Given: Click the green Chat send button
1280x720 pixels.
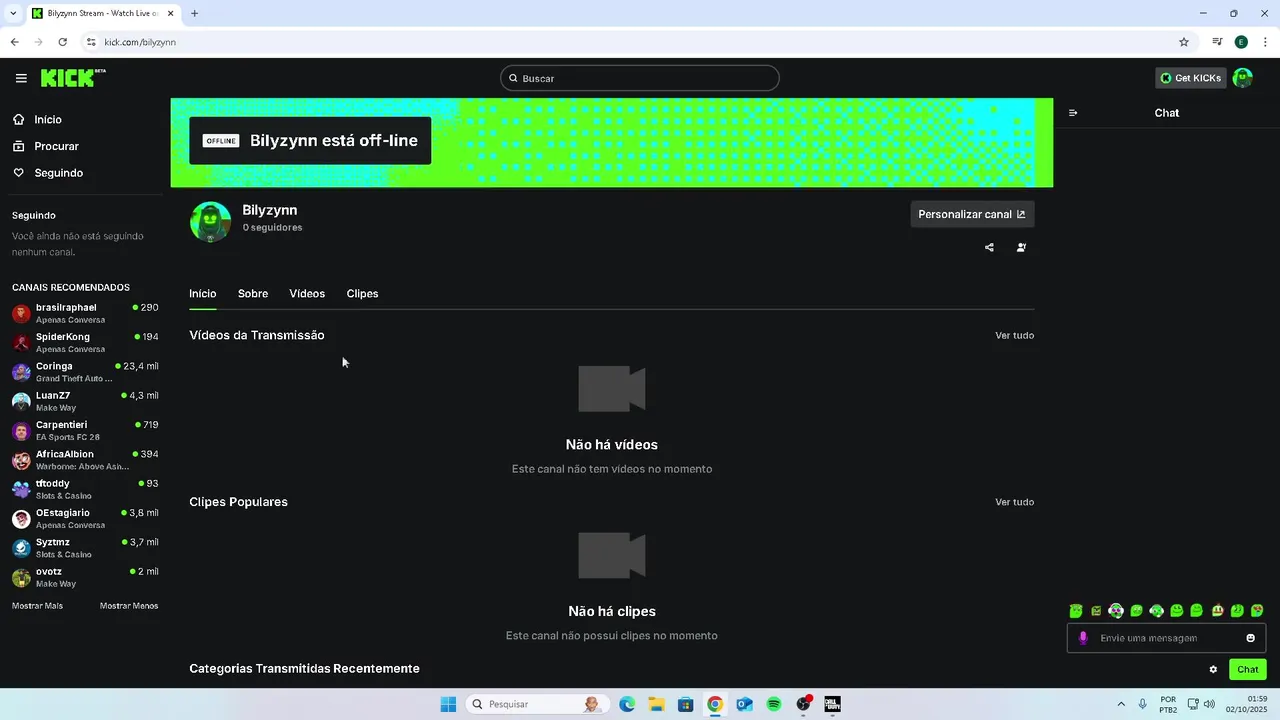Looking at the screenshot, I should click(1248, 670).
